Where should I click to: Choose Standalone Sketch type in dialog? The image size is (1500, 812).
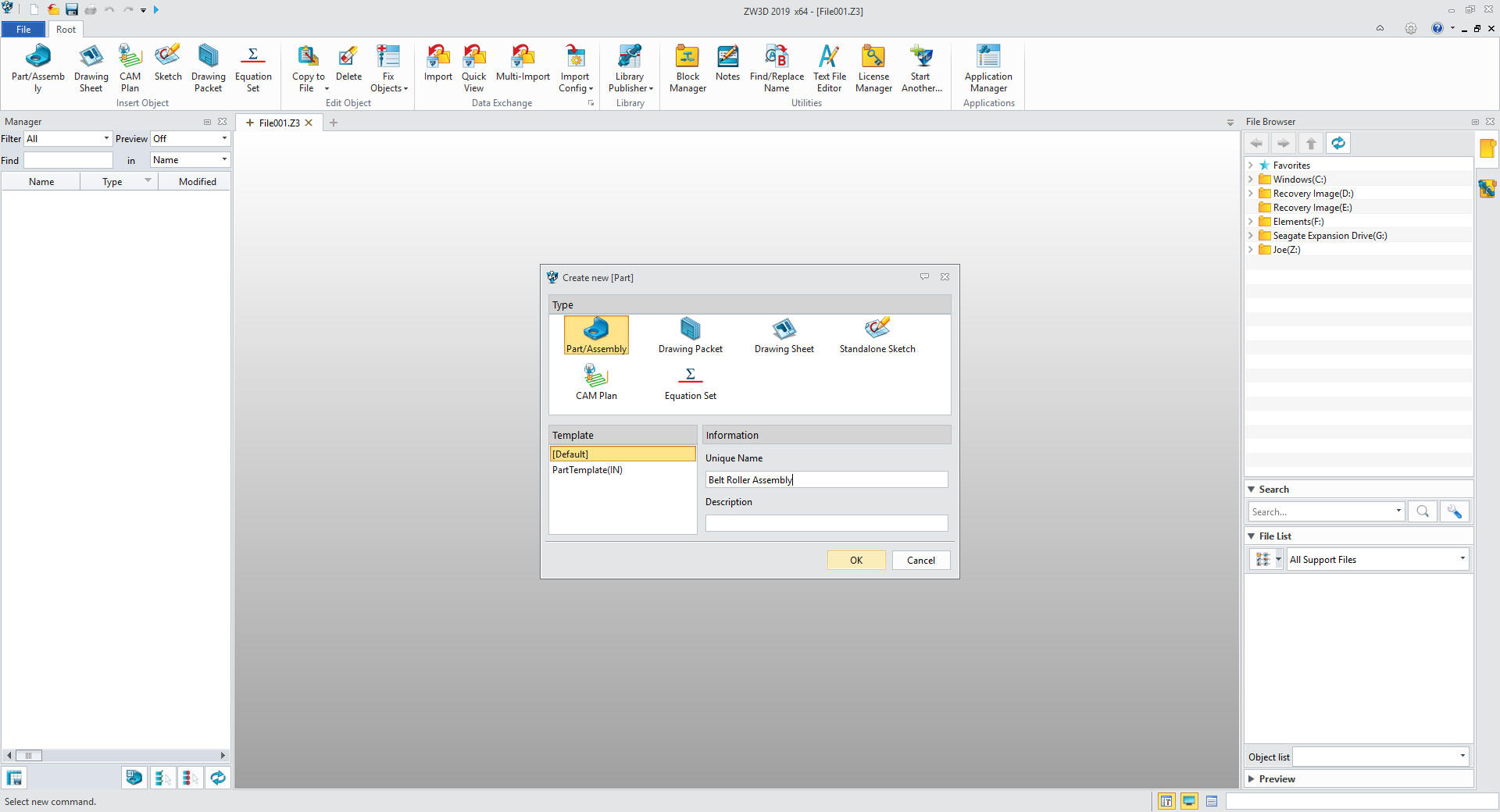(877, 336)
